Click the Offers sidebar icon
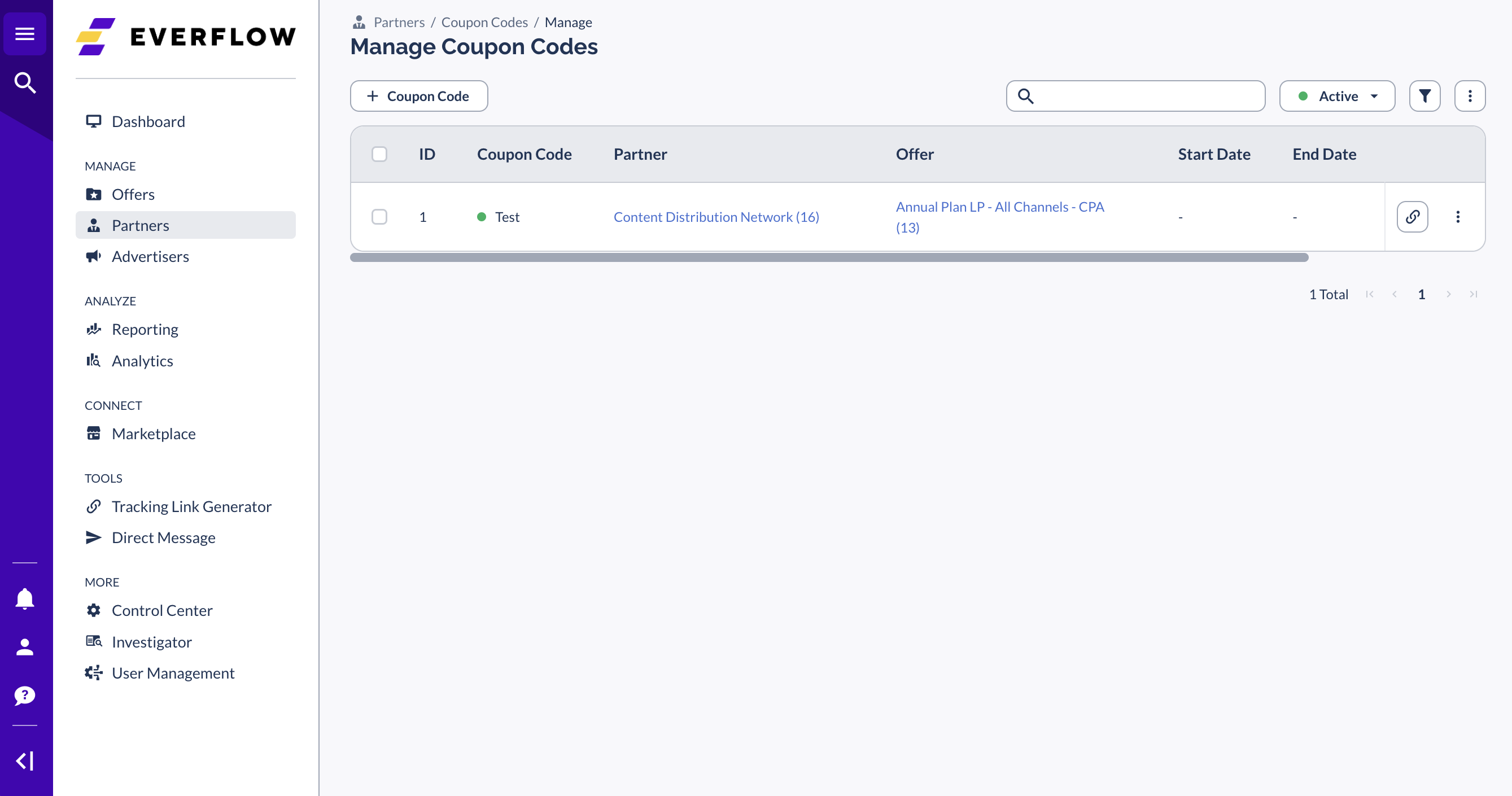The height and width of the screenshot is (796, 1512). coord(96,194)
